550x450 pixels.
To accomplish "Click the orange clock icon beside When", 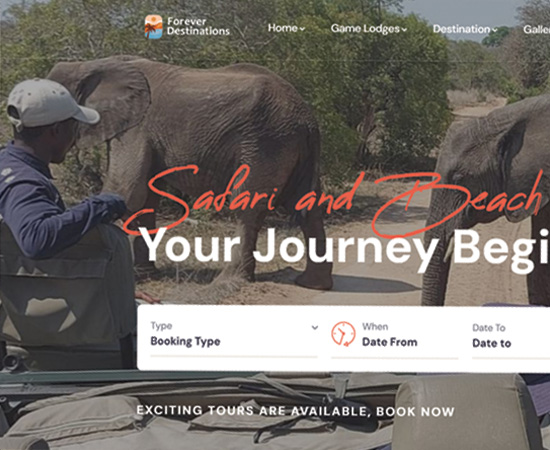I will coord(343,334).
